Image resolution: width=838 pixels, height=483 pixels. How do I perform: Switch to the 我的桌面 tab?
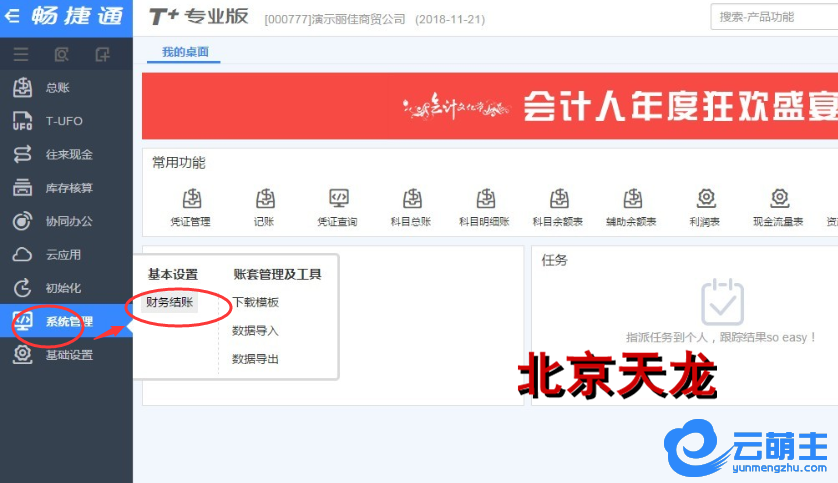point(184,52)
